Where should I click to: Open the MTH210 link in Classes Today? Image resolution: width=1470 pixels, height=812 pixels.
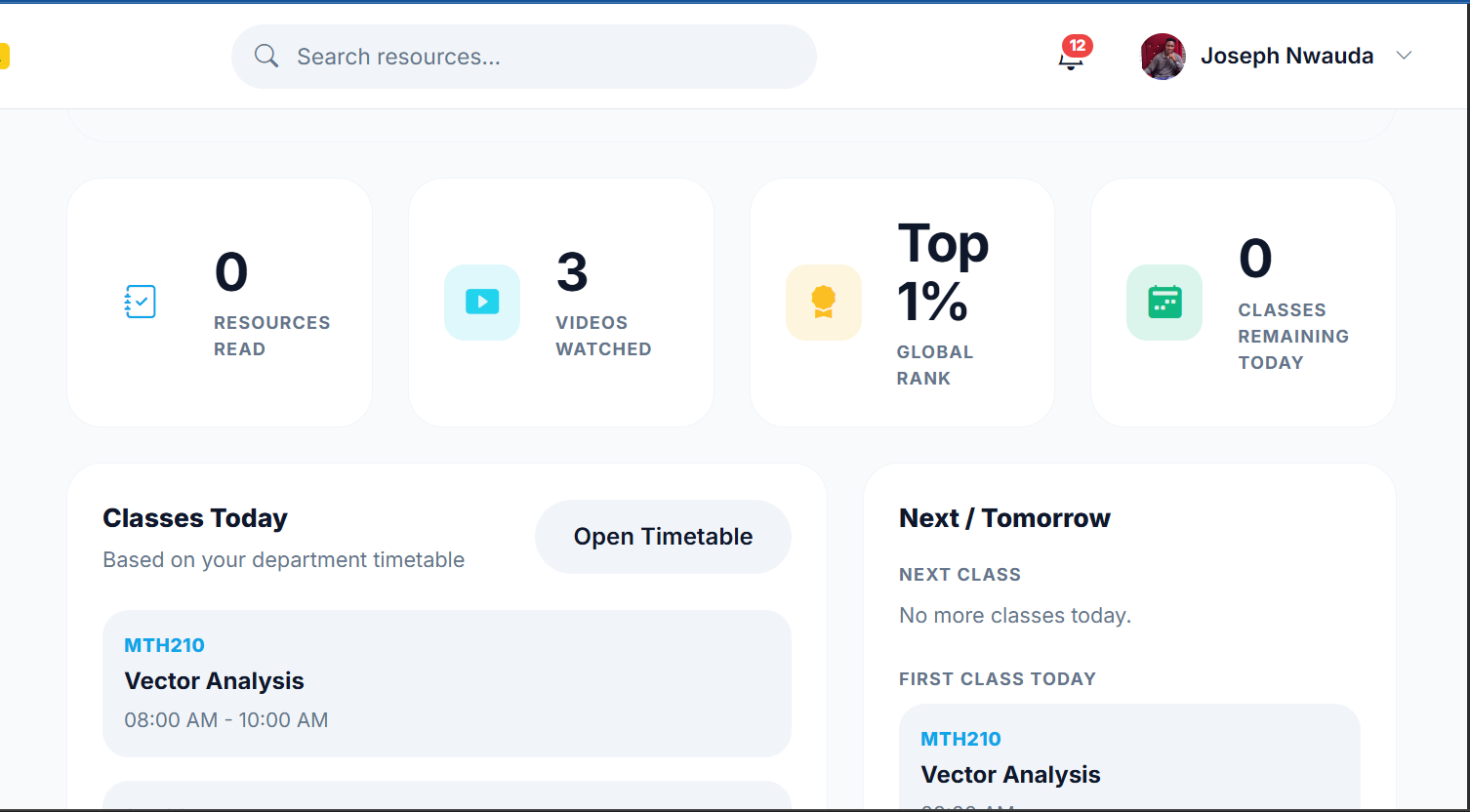[164, 644]
